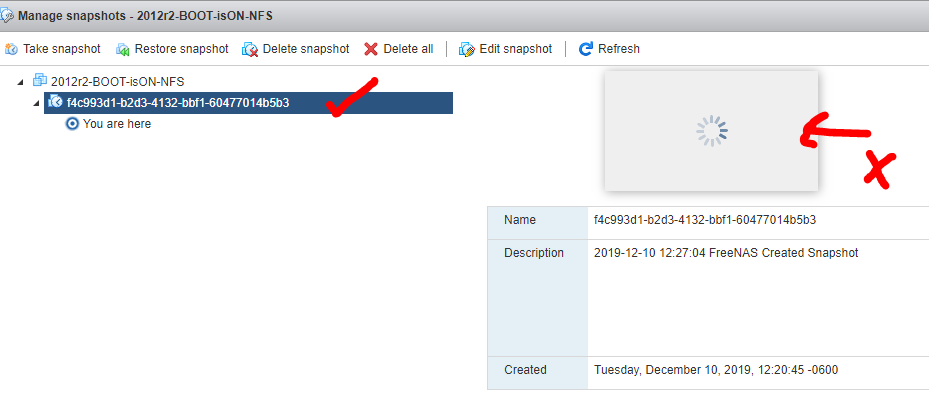Click the snapshot Description text value
The image size is (929, 405).
tap(726, 253)
